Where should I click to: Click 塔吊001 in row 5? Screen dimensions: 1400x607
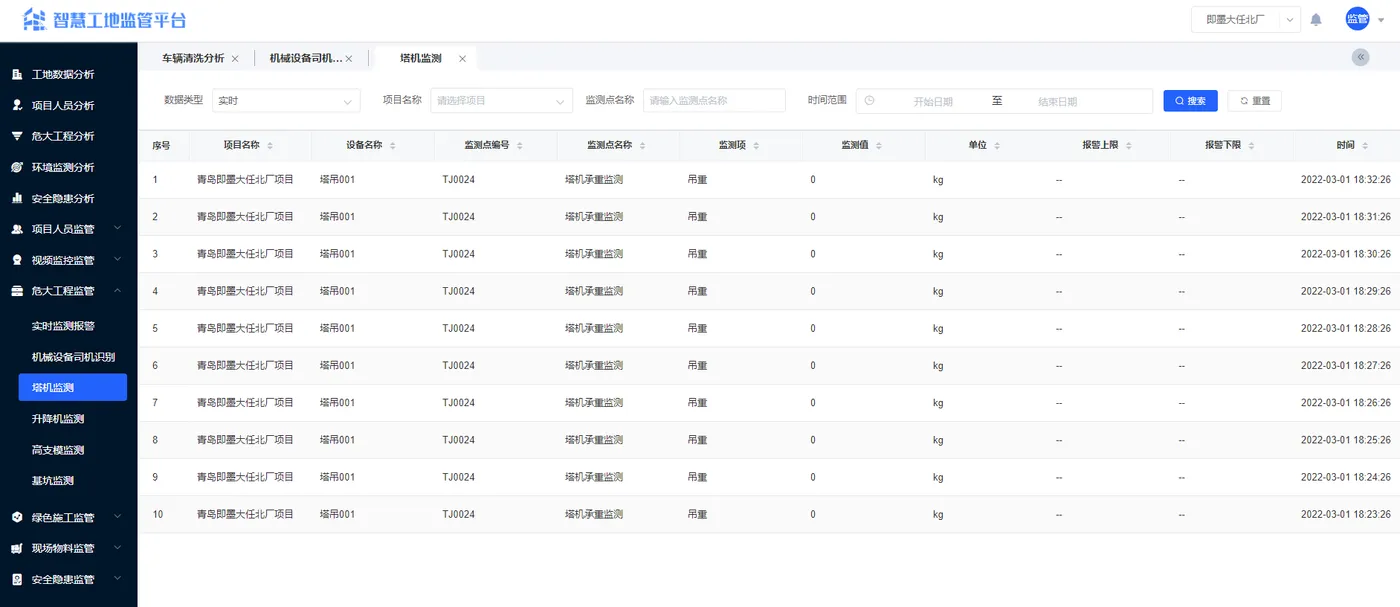click(338, 328)
